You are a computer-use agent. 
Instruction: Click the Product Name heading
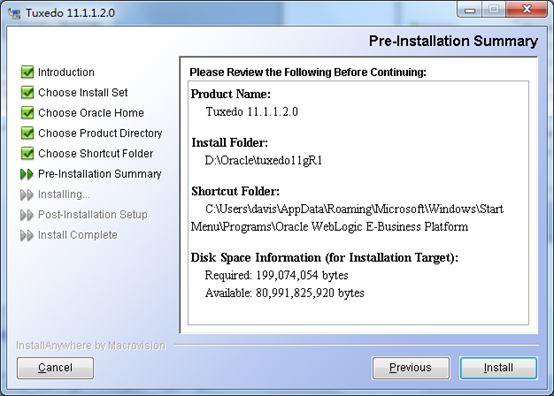[231, 94]
